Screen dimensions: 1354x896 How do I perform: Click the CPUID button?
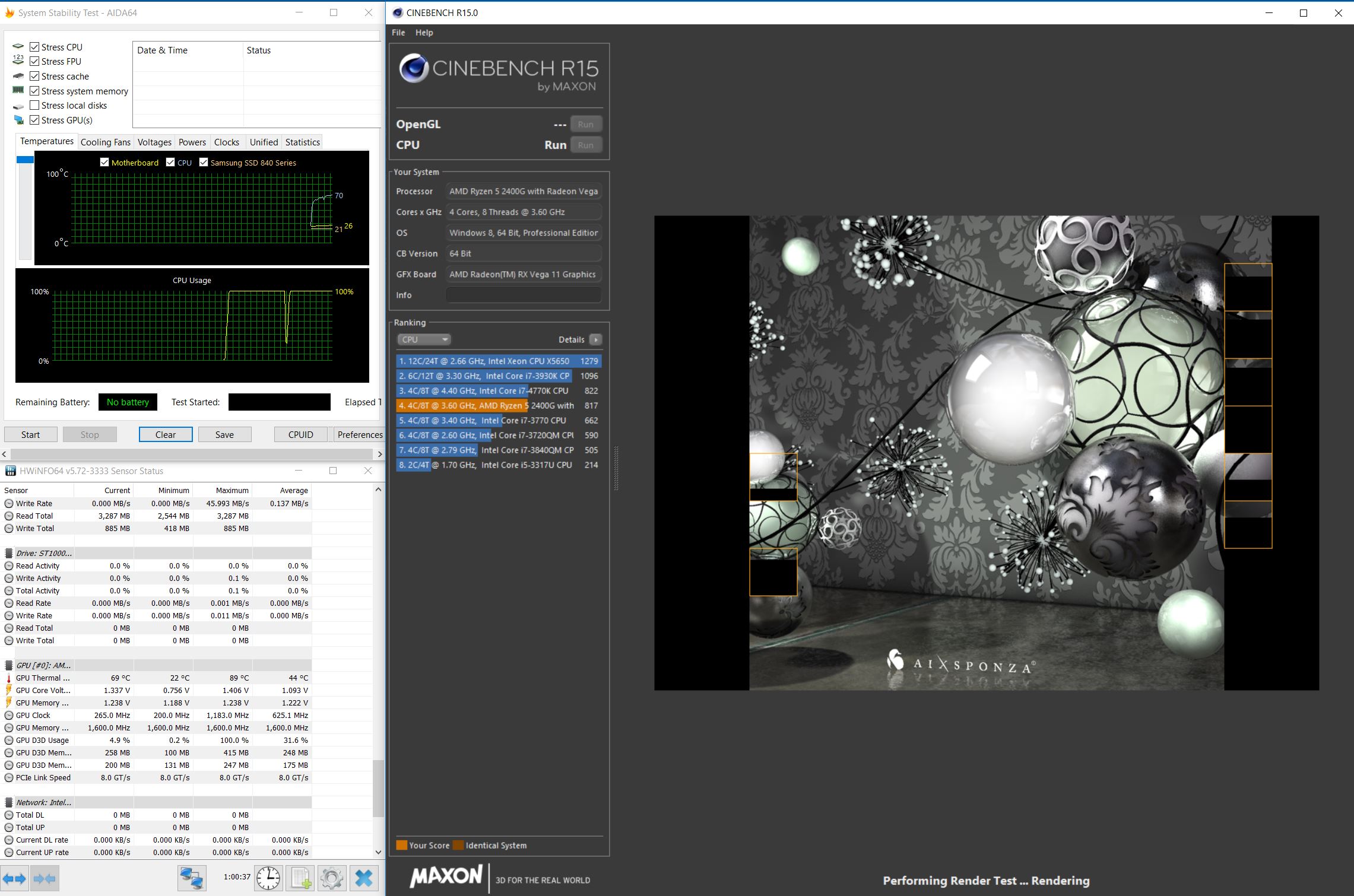point(300,434)
